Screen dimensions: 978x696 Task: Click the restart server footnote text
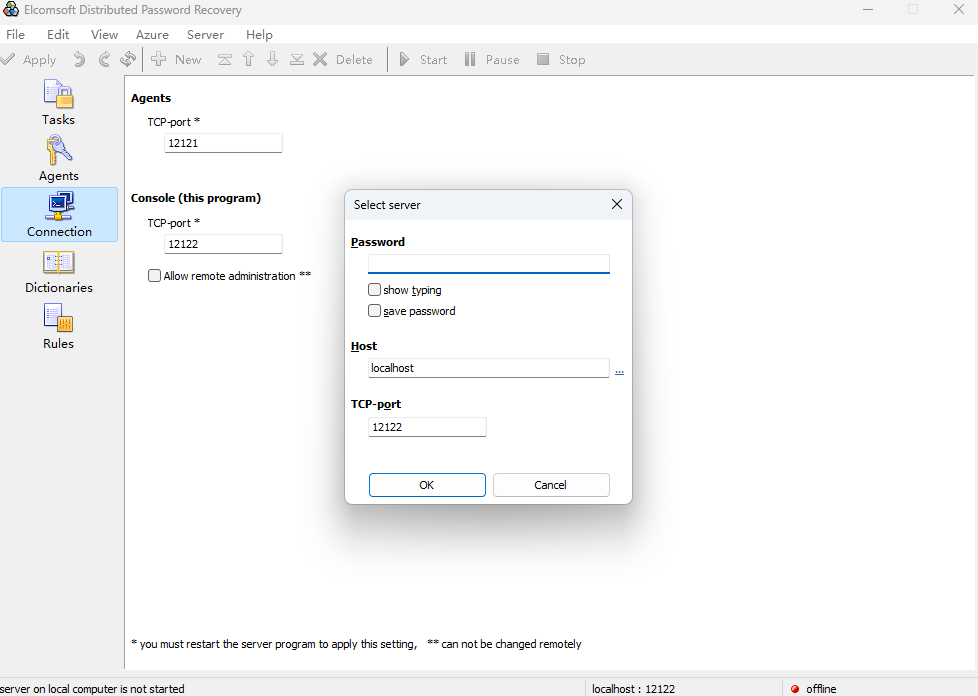(x=274, y=644)
